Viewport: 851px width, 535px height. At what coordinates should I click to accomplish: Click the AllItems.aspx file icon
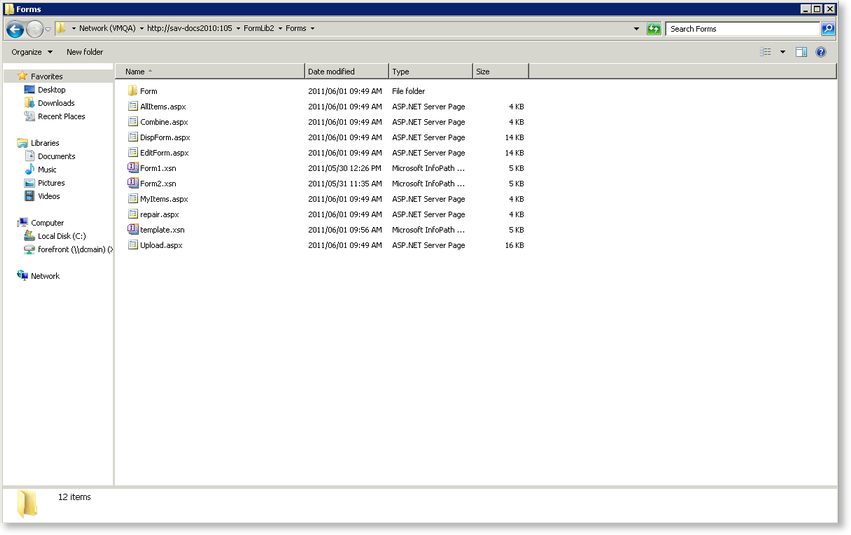click(x=132, y=106)
